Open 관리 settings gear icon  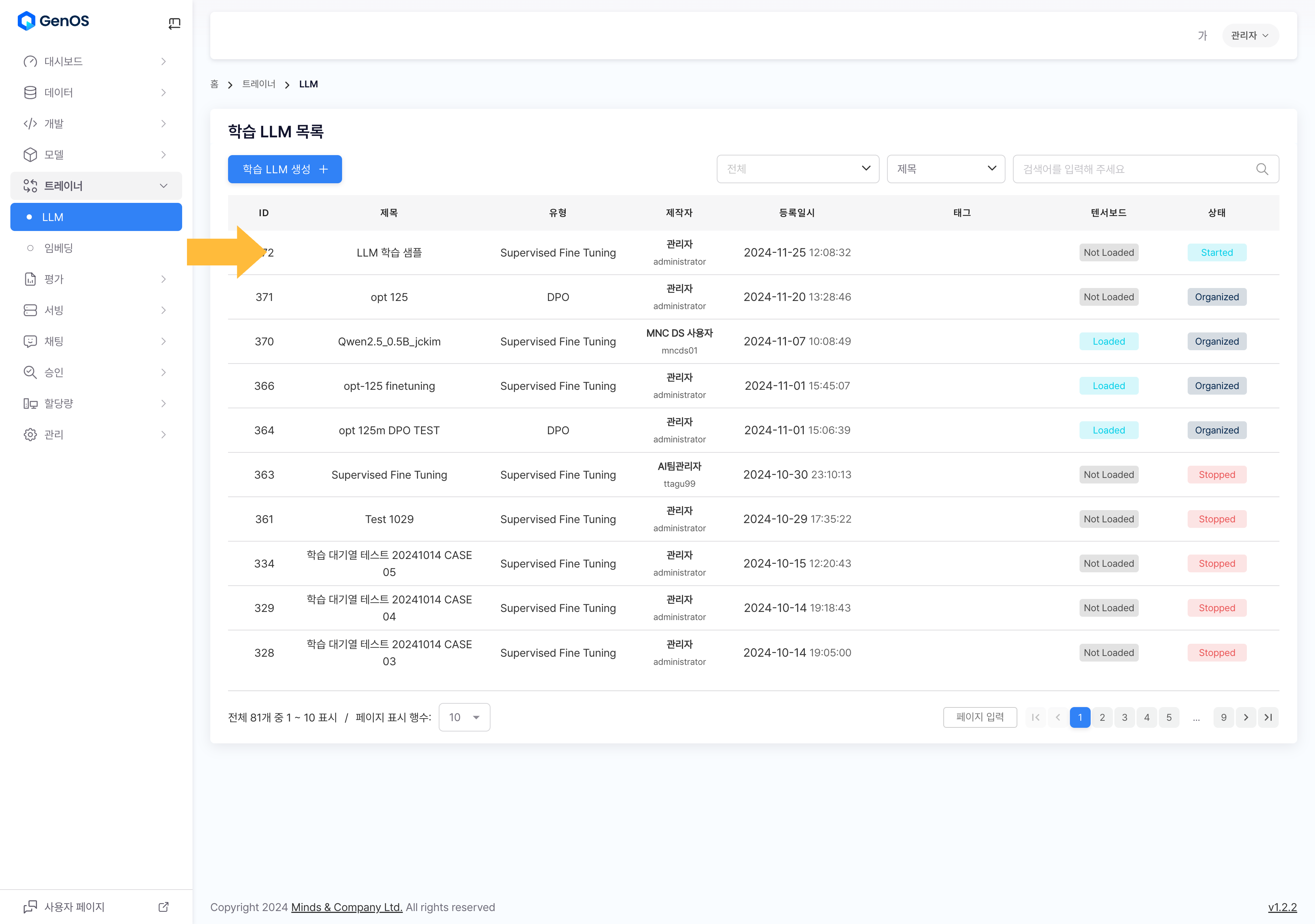(30, 434)
